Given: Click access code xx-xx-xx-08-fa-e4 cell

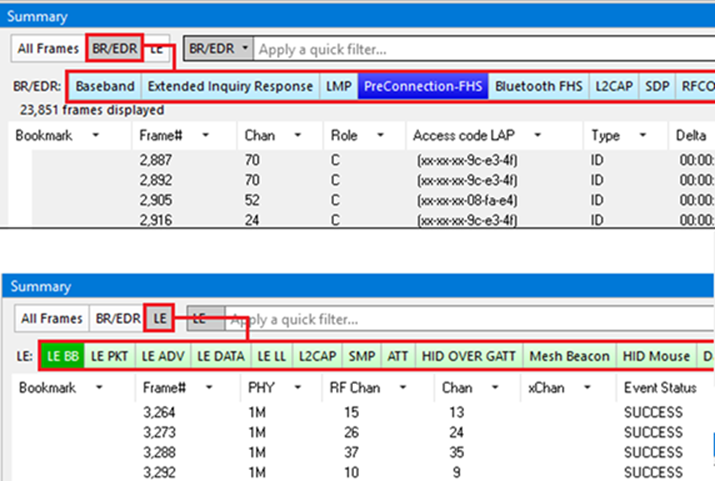Looking at the screenshot, I should pos(467,200).
